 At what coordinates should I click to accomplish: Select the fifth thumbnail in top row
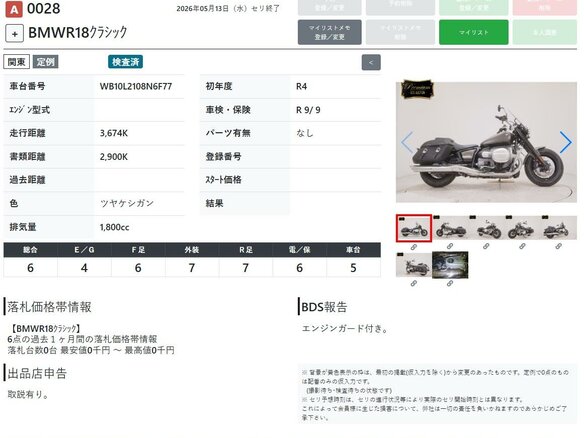[558, 228]
